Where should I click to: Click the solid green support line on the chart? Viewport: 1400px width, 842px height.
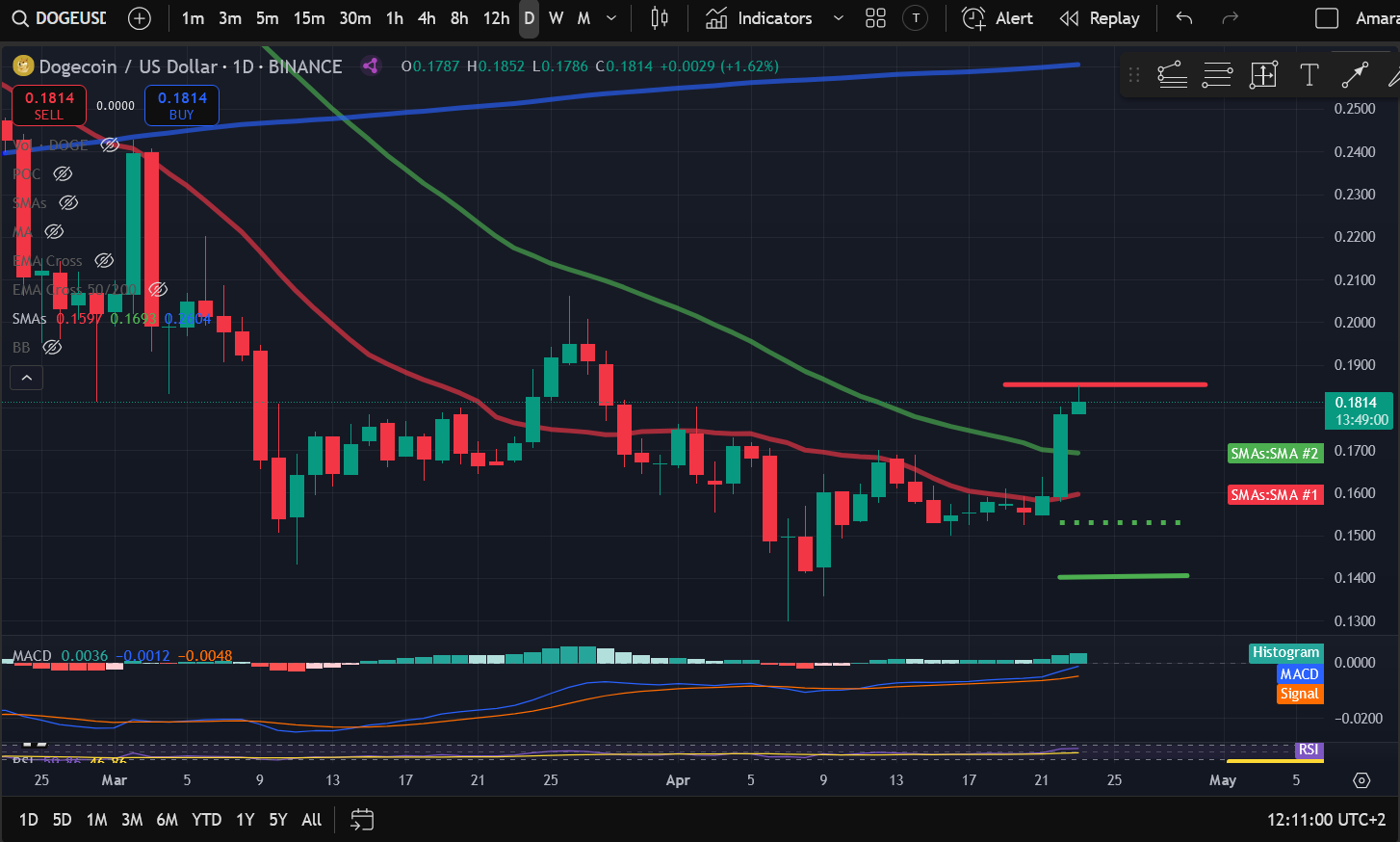tap(1123, 576)
